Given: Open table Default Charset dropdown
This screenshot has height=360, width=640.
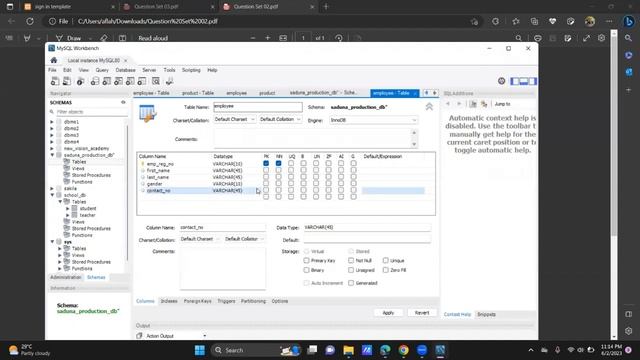Looking at the screenshot, I should (x=235, y=120).
